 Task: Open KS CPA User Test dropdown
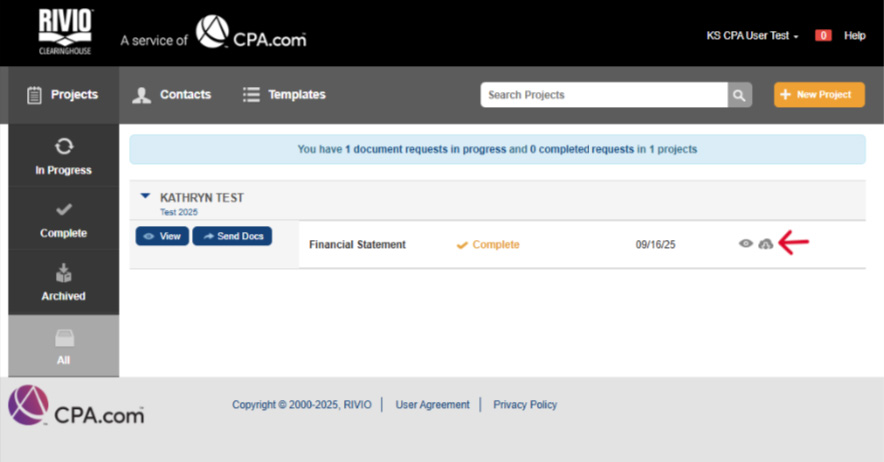click(x=752, y=36)
